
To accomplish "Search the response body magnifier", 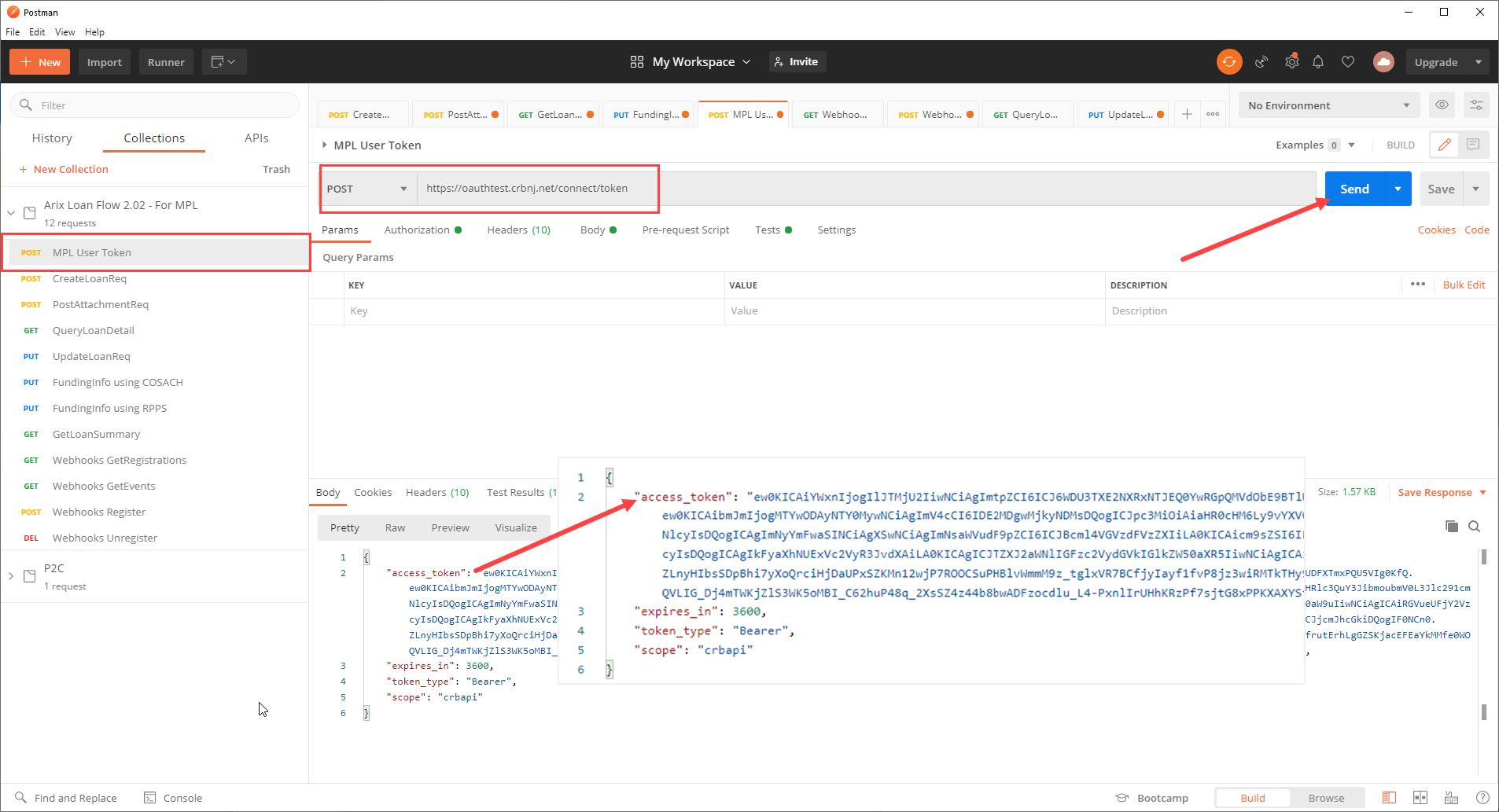I will point(1475,526).
